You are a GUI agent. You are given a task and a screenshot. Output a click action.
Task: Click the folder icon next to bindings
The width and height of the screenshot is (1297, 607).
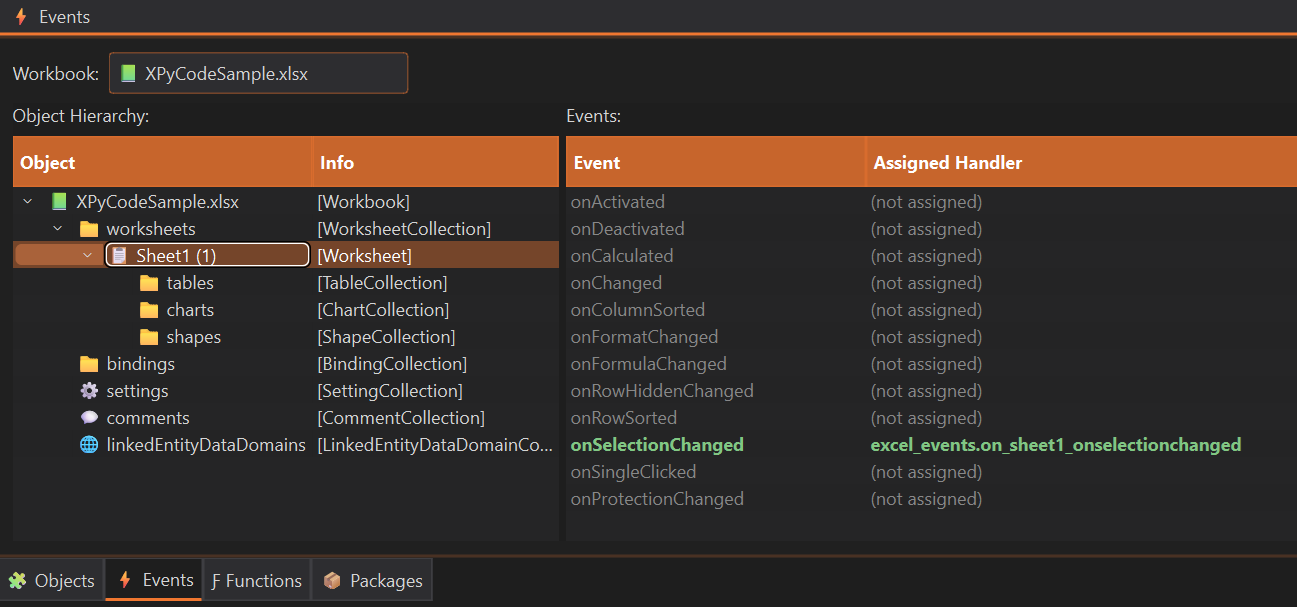89,364
